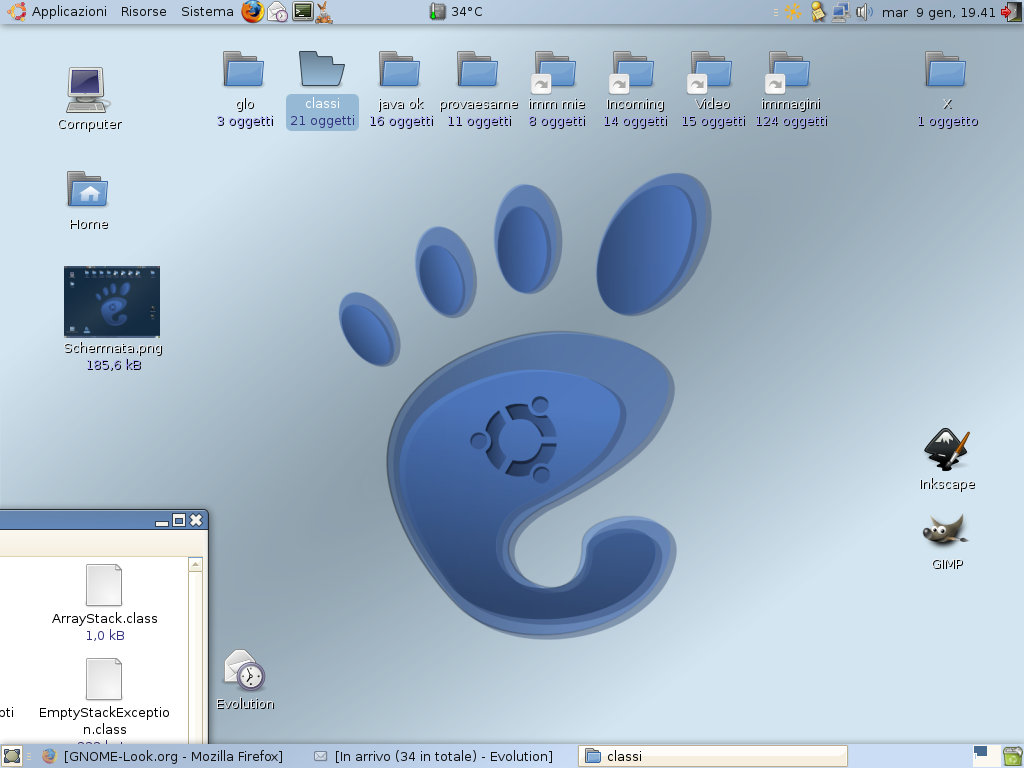Viewport: 1024px width, 768px height.
Task: Select EmptyStackException.class file icon
Action: [x=104, y=679]
